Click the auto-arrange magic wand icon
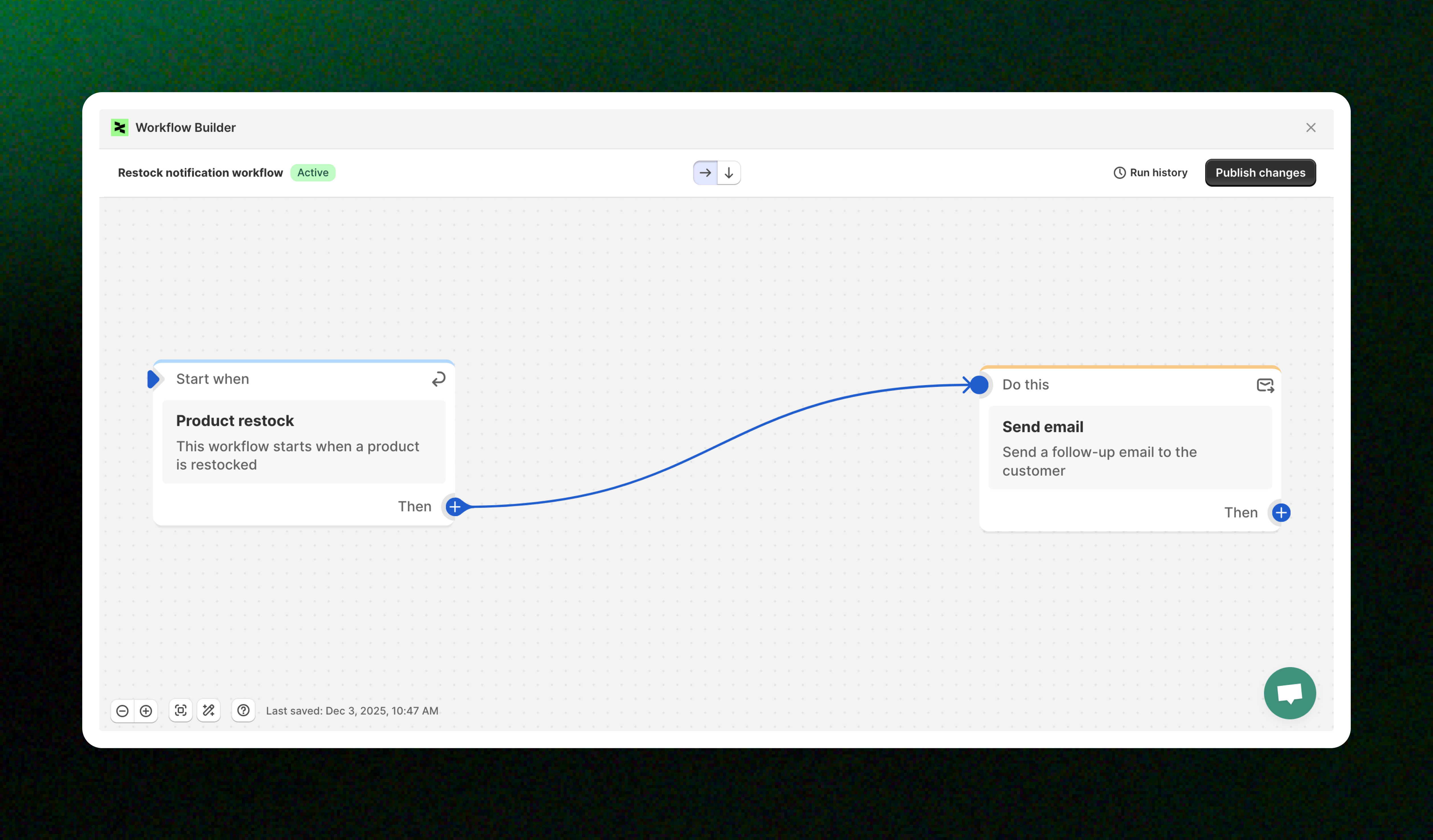This screenshot has width=1433, height=840. [x=209, y=710]
